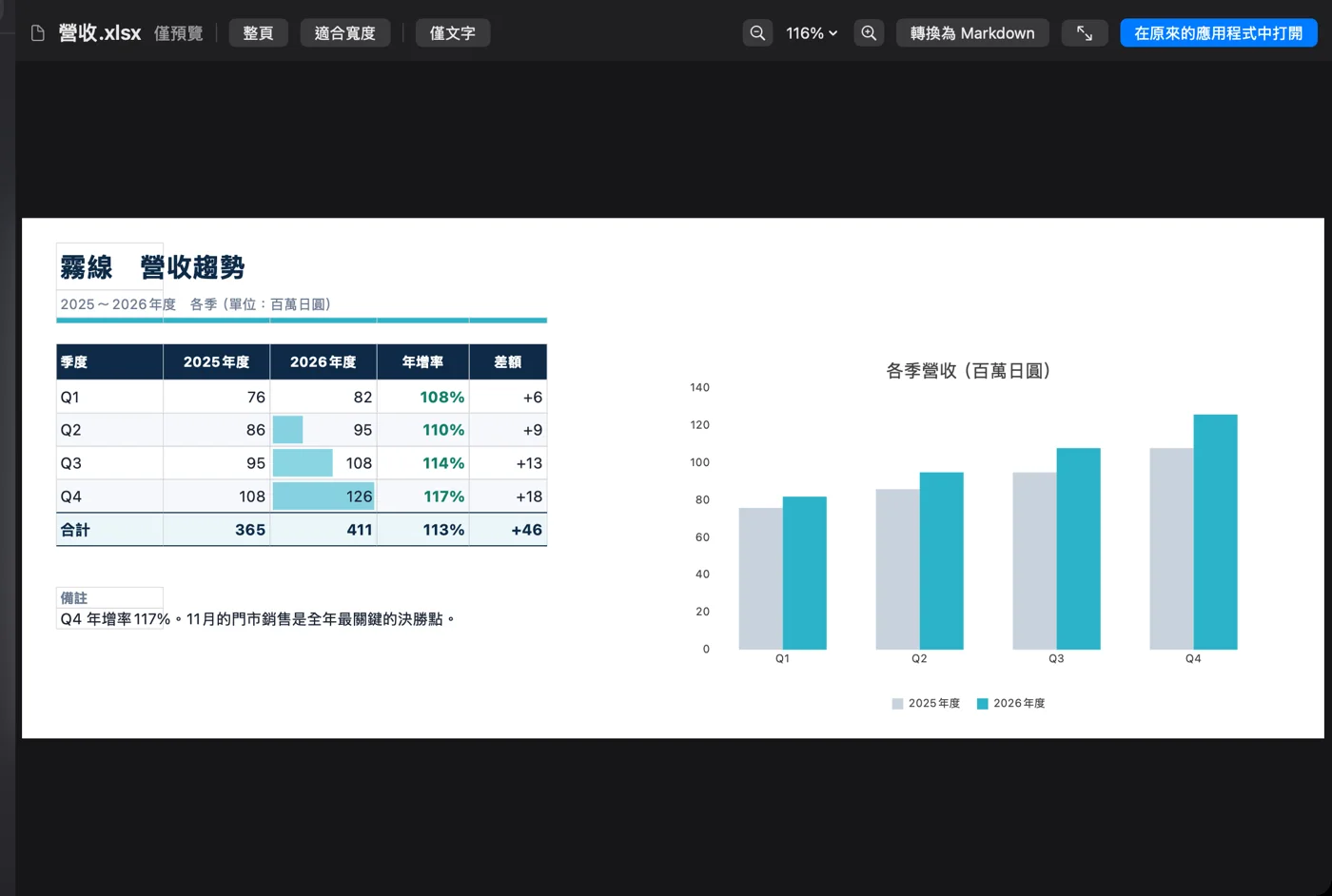Click the 2025～2026年度 subtitle text

click(196, 304)
